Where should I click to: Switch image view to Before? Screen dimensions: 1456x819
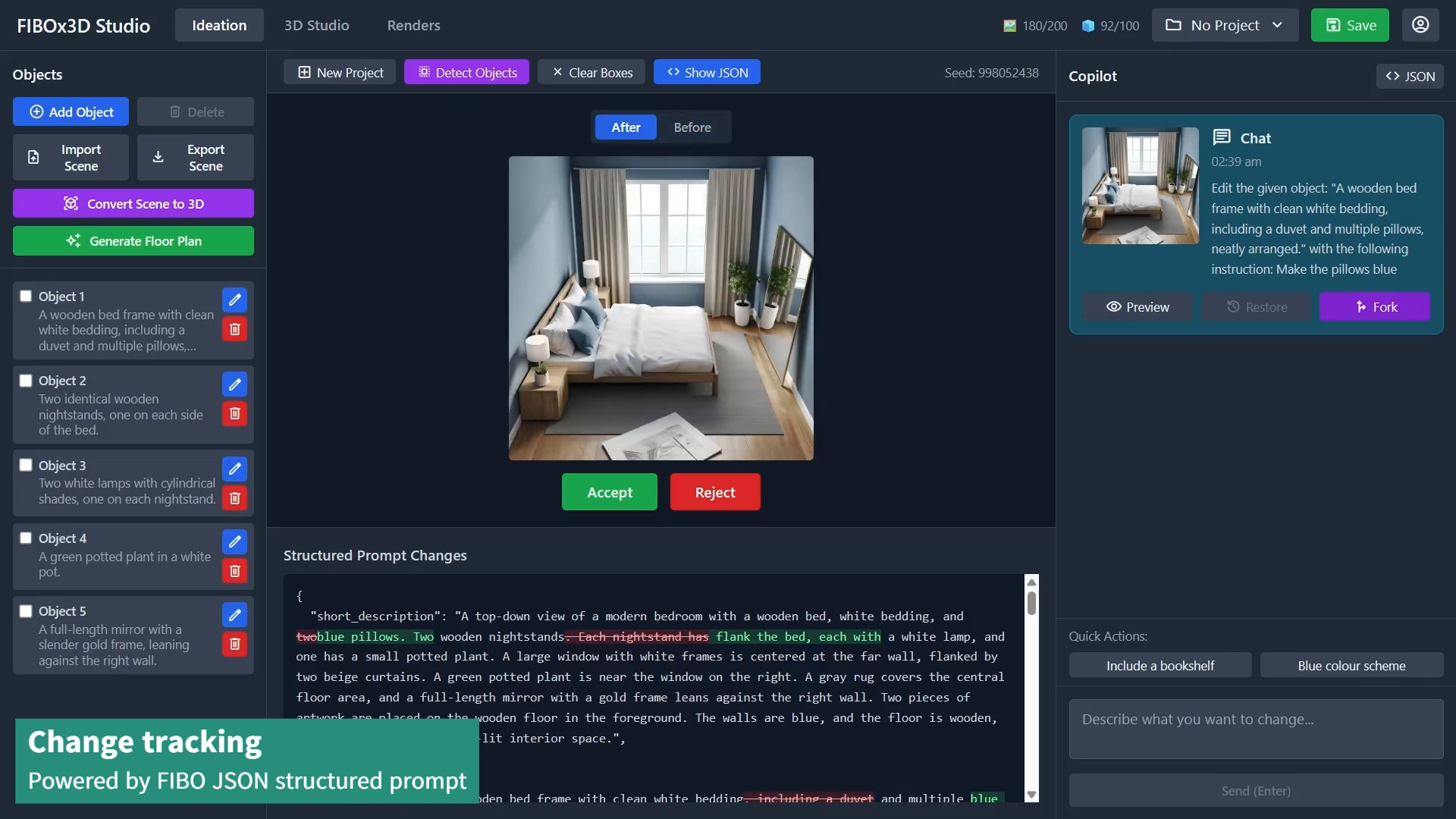692,127
